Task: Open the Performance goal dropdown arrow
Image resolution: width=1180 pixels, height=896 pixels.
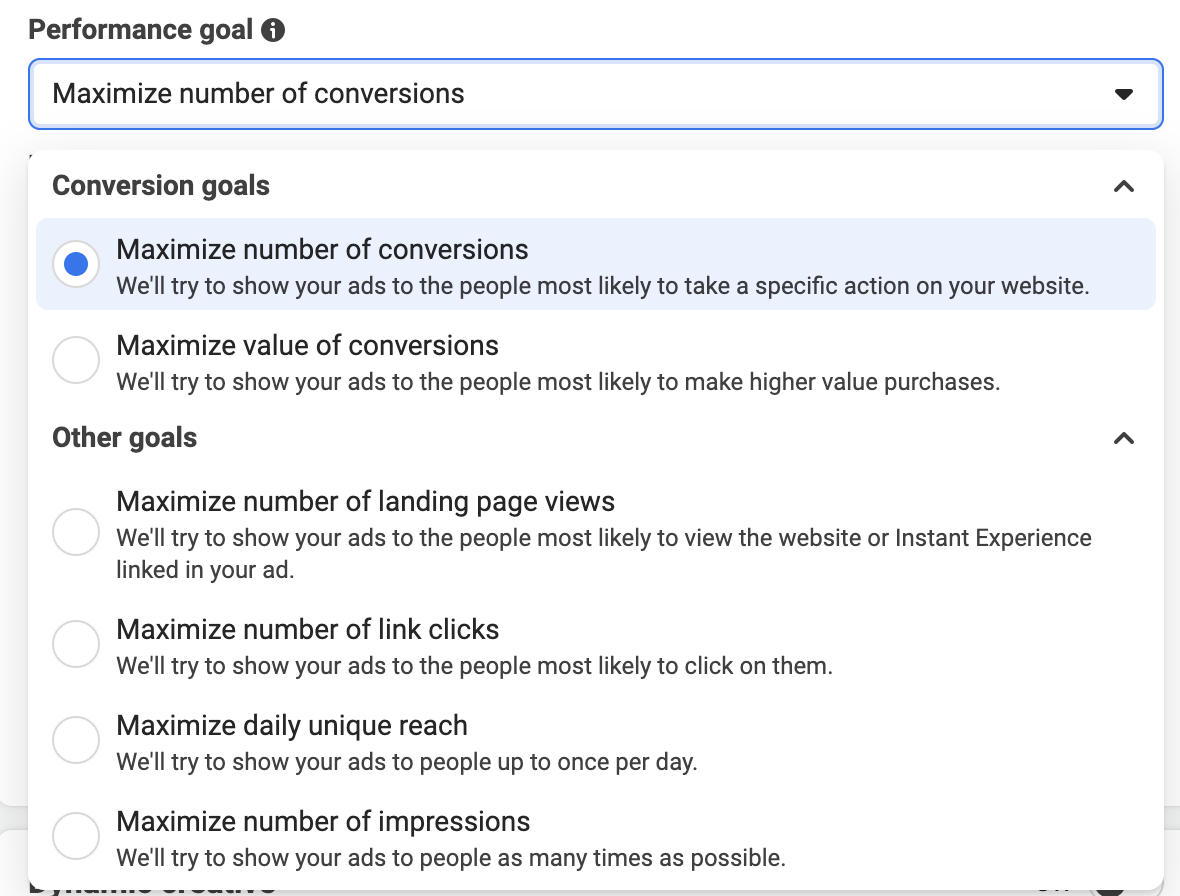Action: [x=1124, y=94]
